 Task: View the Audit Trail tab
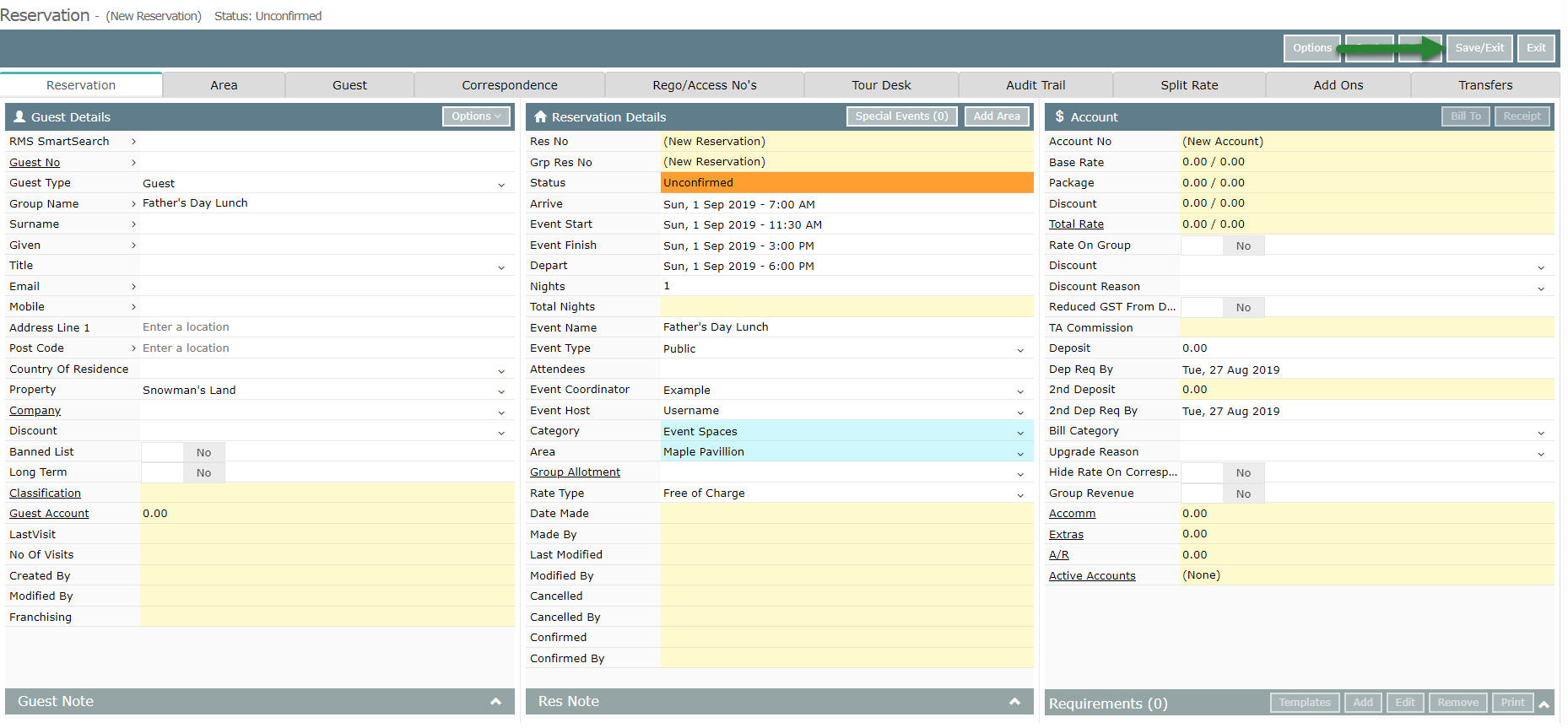click(1035, 85)
